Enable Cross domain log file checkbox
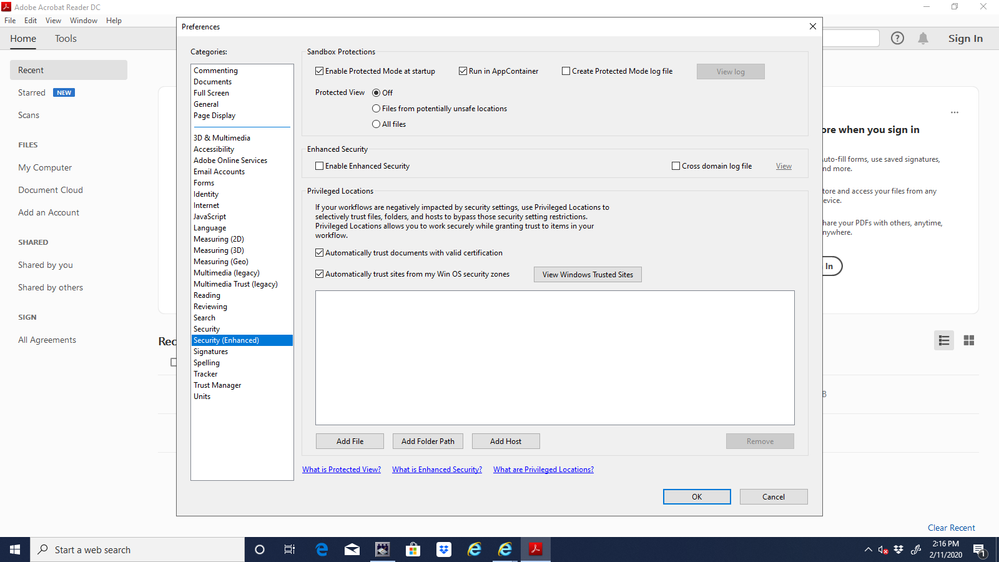Screen dimensions: 999x562 pos(675,166)
